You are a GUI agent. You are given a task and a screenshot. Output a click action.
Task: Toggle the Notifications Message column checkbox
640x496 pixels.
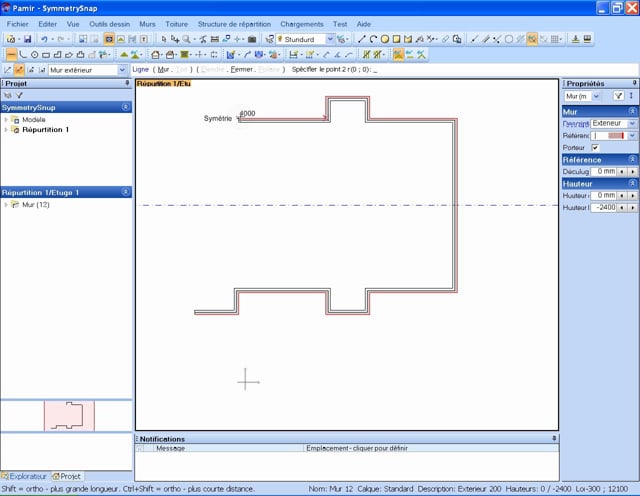pos(141,448)
